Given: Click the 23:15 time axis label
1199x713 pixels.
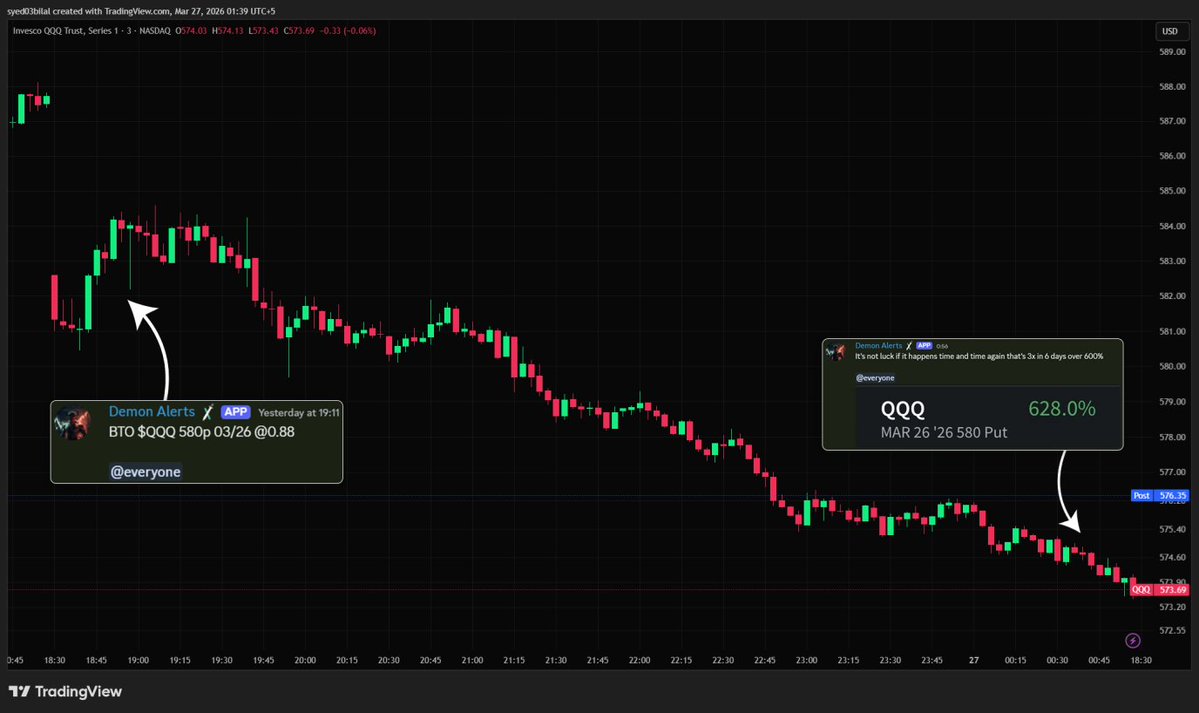Looking at the screenshot, I should point(848,660).
